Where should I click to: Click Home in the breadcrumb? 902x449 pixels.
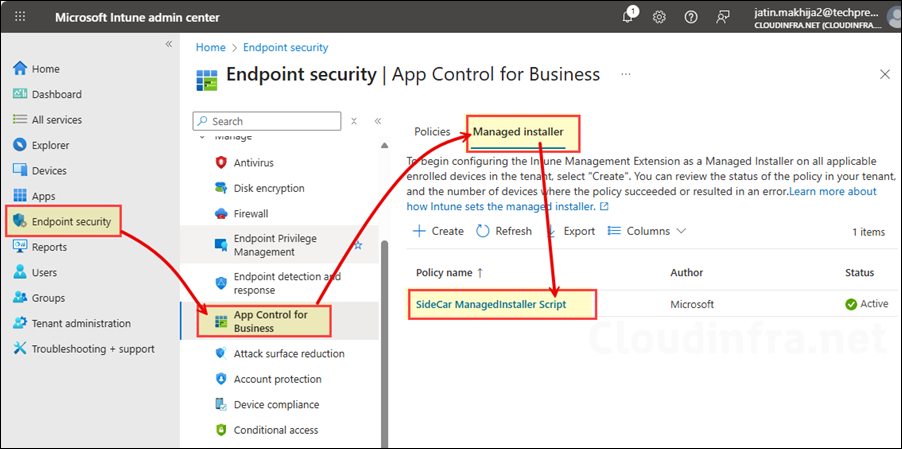point(210,47)
